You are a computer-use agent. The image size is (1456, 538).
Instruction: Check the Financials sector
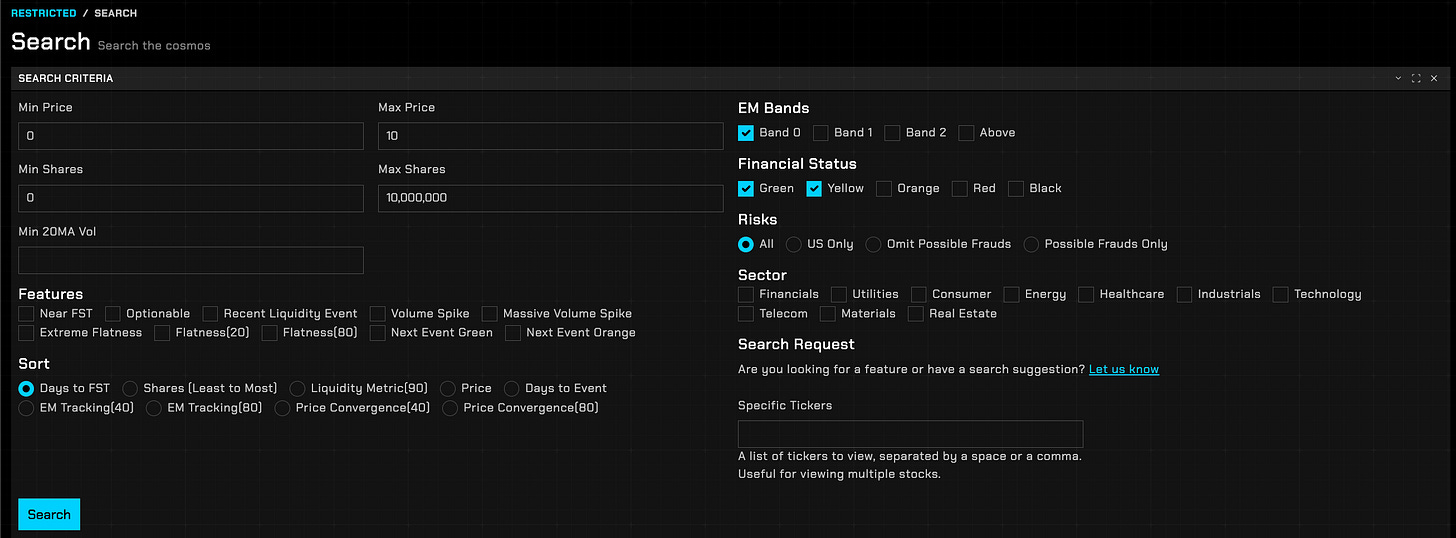point(746,294)
